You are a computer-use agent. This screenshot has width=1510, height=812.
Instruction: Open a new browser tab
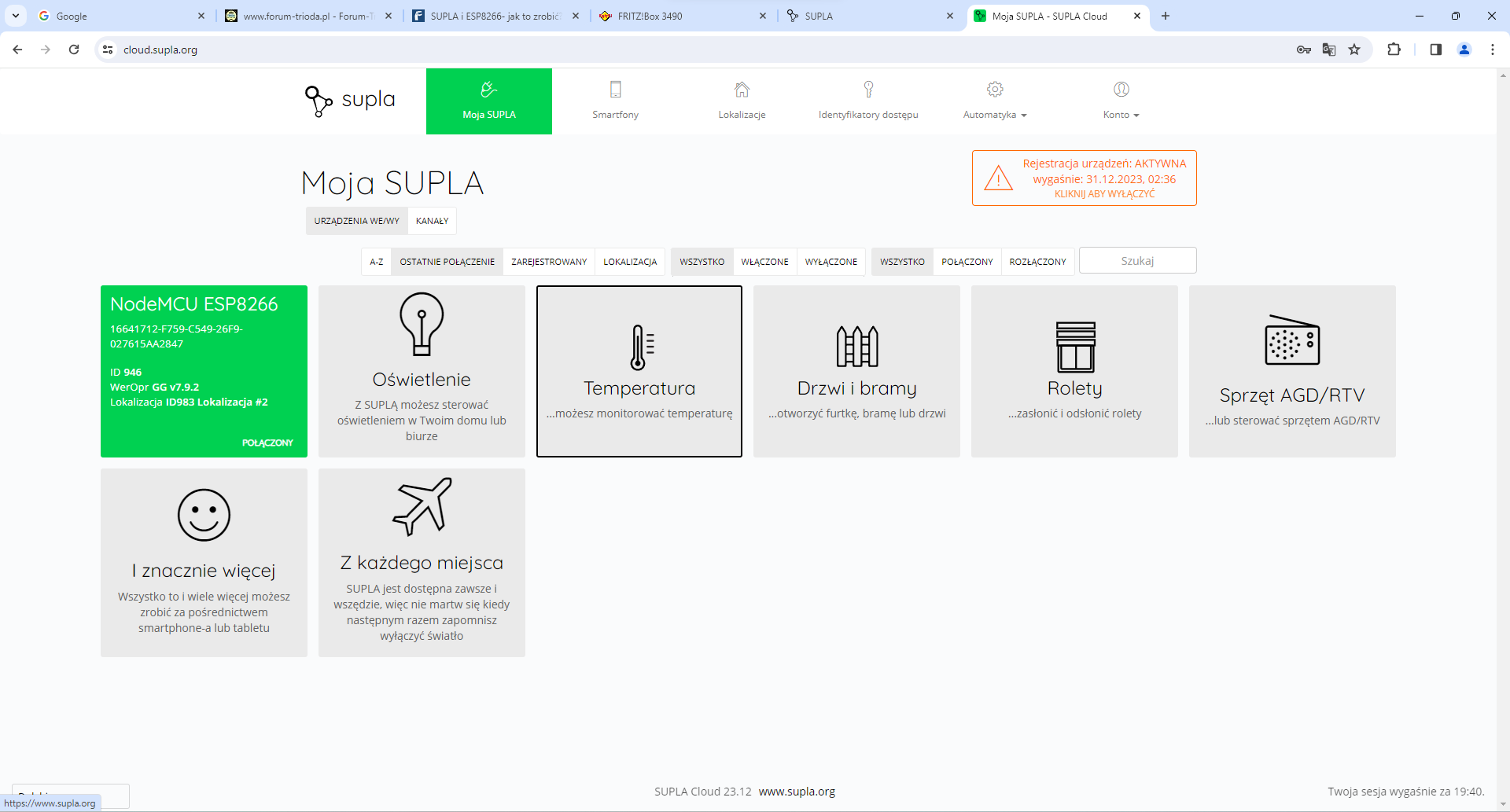(1166, 16)
